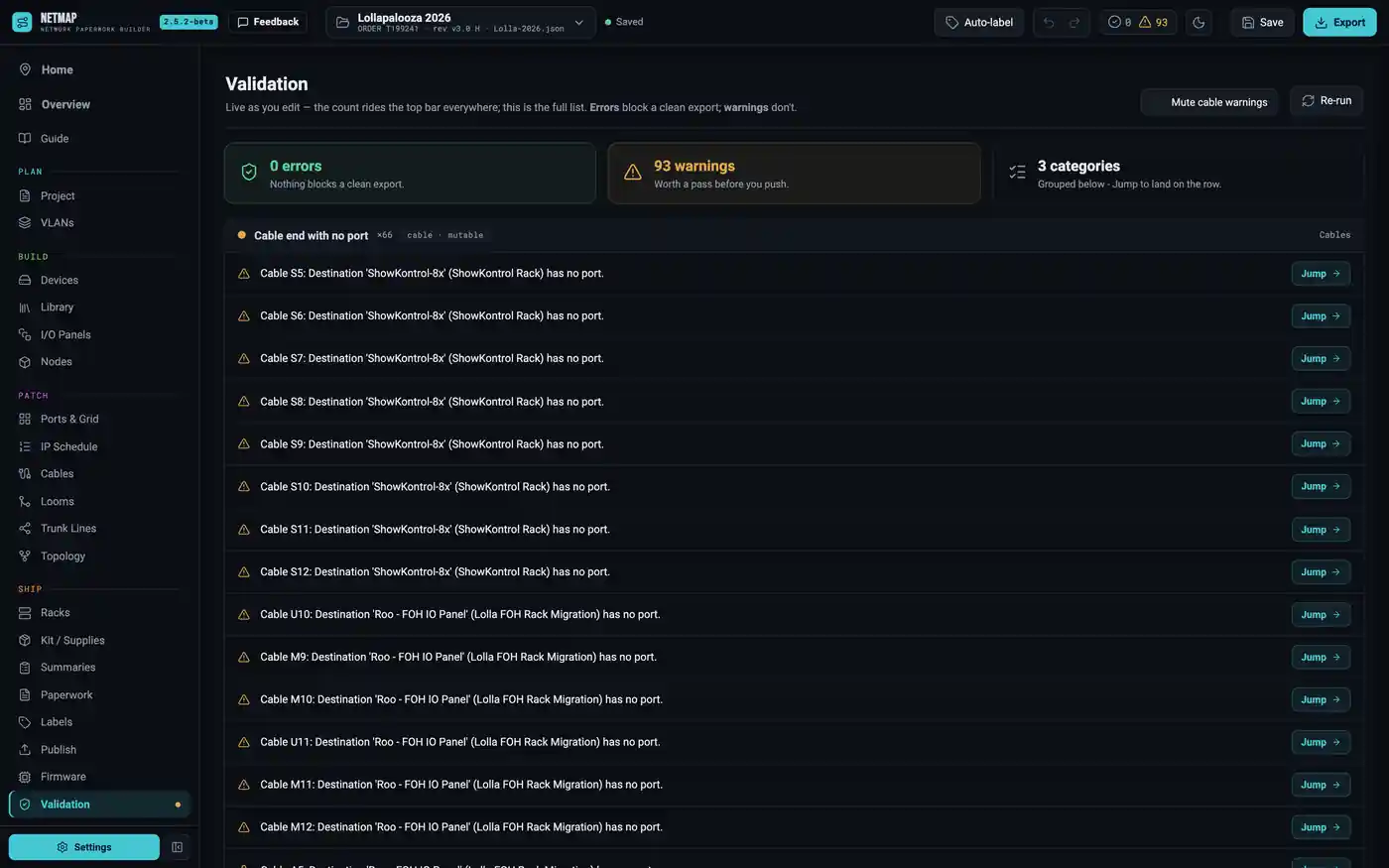
Task: Click the Saved status indicator
Action: coord(624,22)
